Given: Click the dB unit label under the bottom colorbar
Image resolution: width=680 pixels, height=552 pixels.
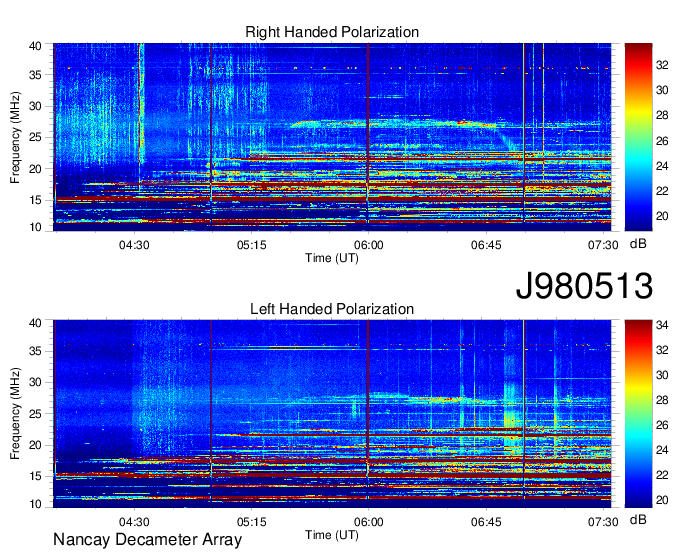Looking at the screenshot, I should pos(638,519).
